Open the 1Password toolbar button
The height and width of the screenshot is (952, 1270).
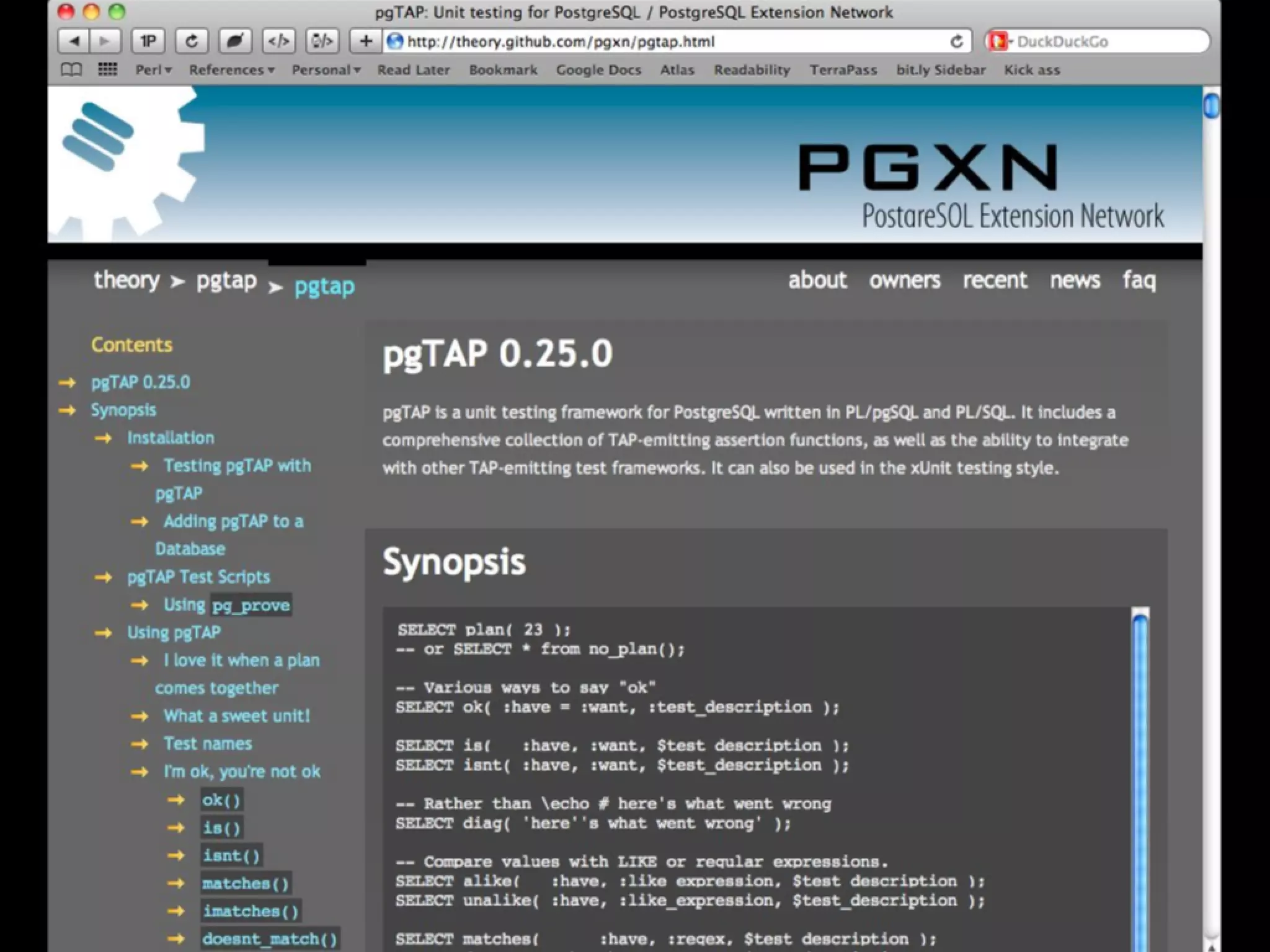coord(148,42)
